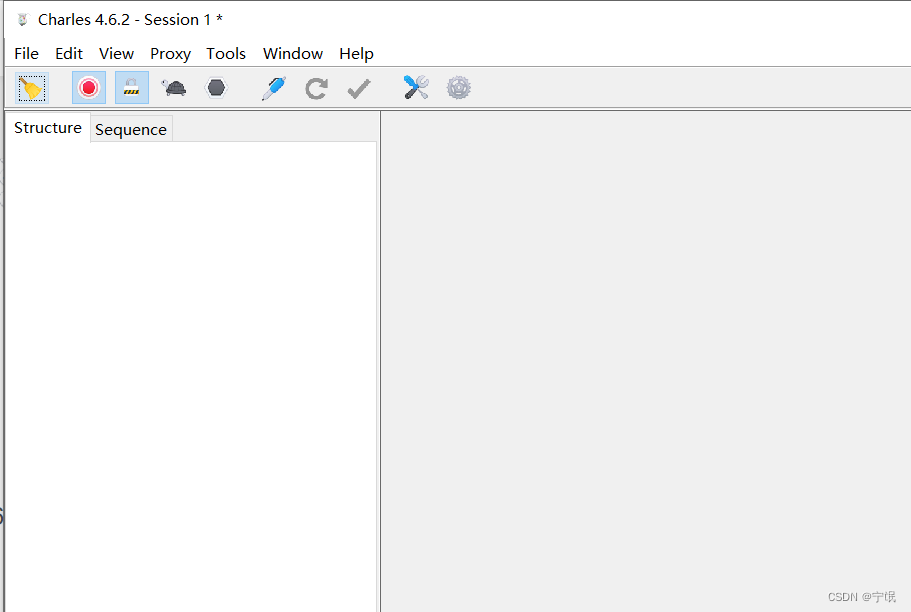911x612 pixels.
Task: Open the File menu
Action: pos(27,53)
